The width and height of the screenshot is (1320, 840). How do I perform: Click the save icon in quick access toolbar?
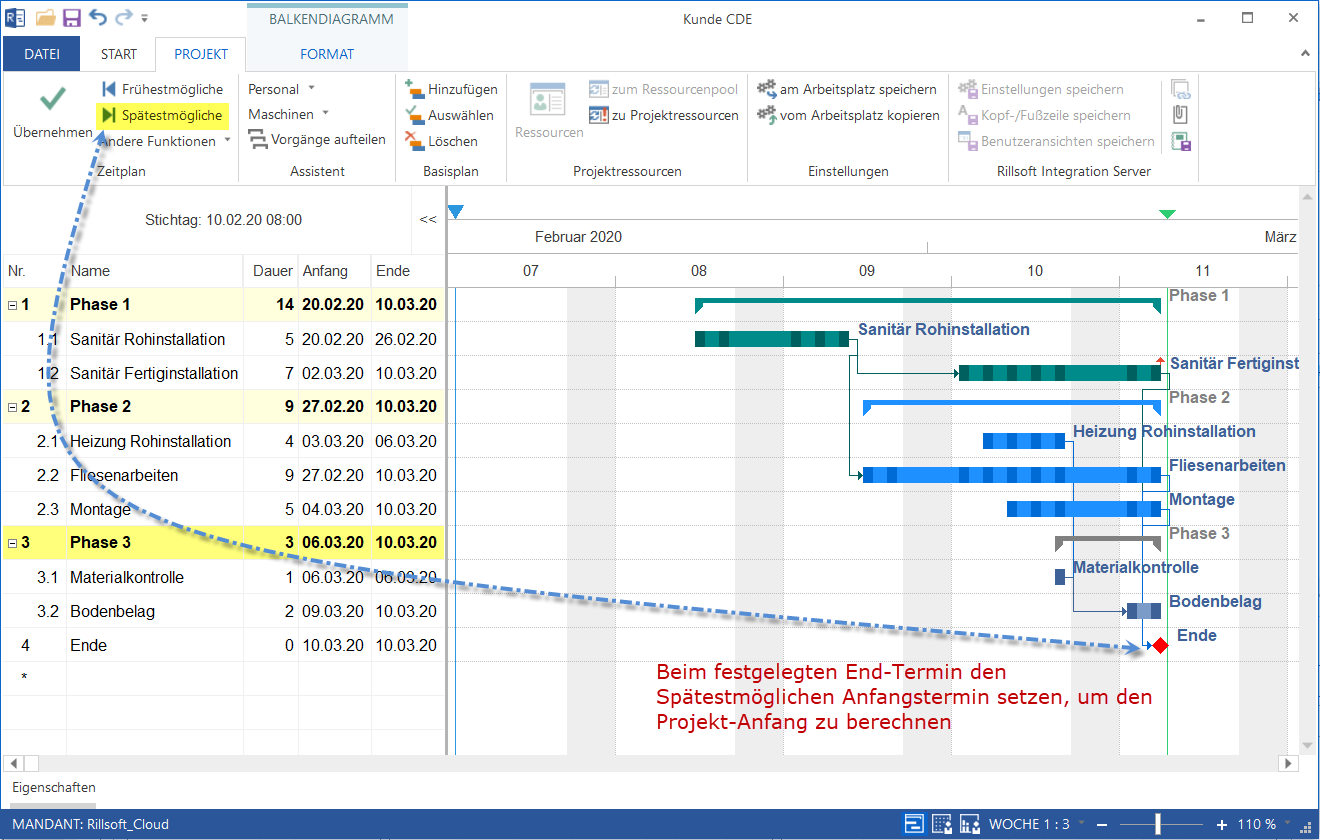tap(71, 18)
